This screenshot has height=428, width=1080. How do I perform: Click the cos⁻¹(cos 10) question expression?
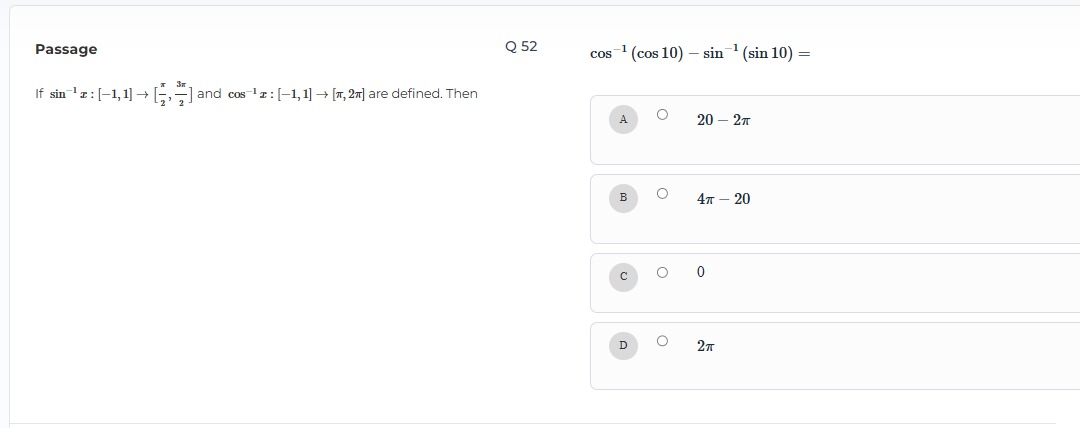(700, 53)
